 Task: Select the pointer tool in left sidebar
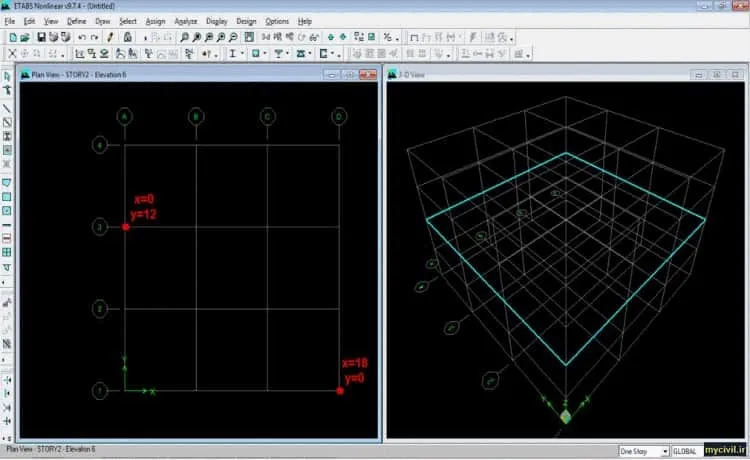(7, 77)
